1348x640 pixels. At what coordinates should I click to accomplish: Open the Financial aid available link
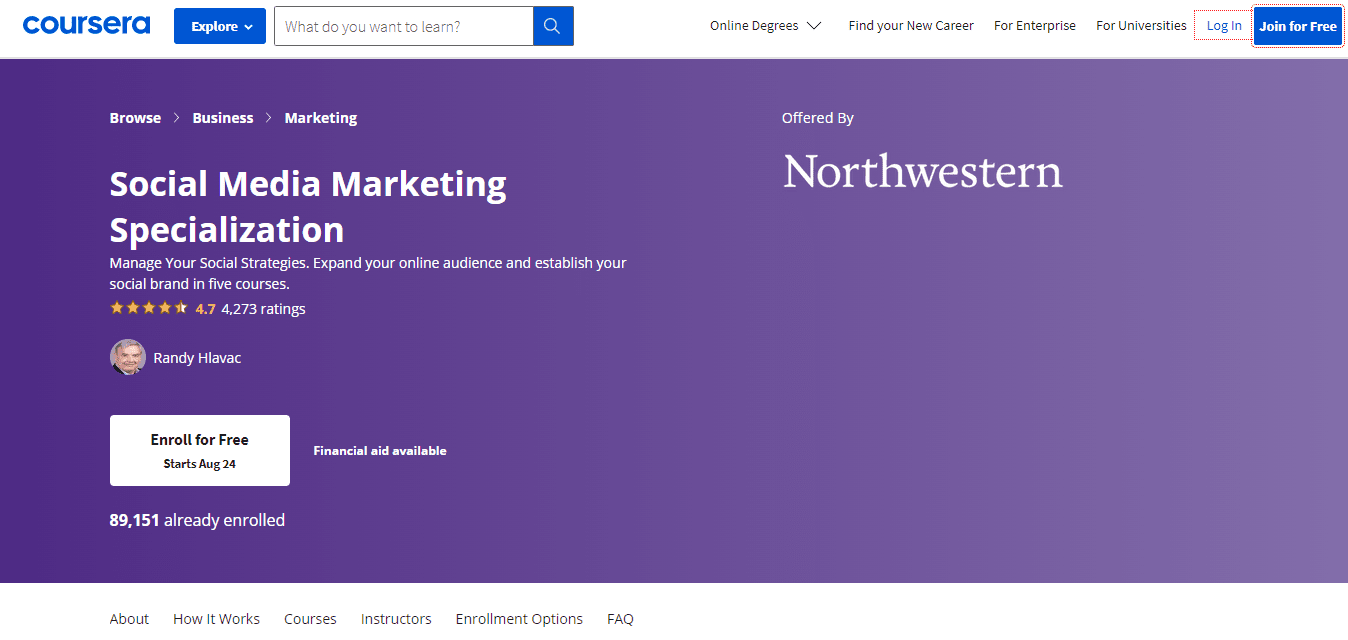[x=380, y=451]
